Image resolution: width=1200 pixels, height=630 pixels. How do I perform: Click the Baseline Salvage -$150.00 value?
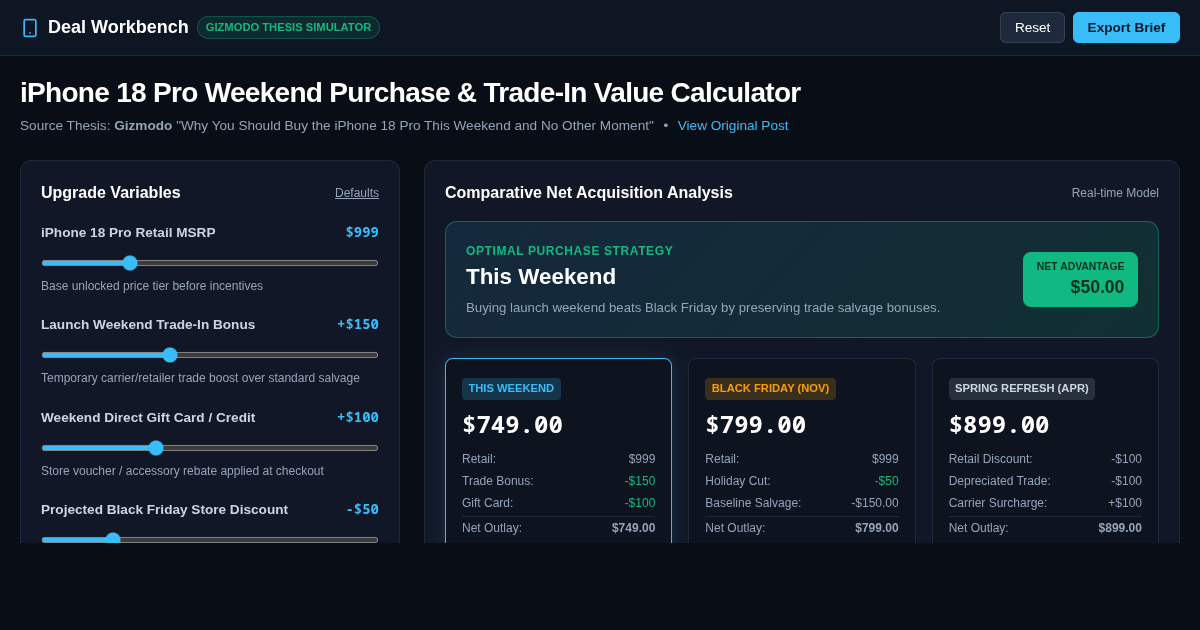[875, 503]
